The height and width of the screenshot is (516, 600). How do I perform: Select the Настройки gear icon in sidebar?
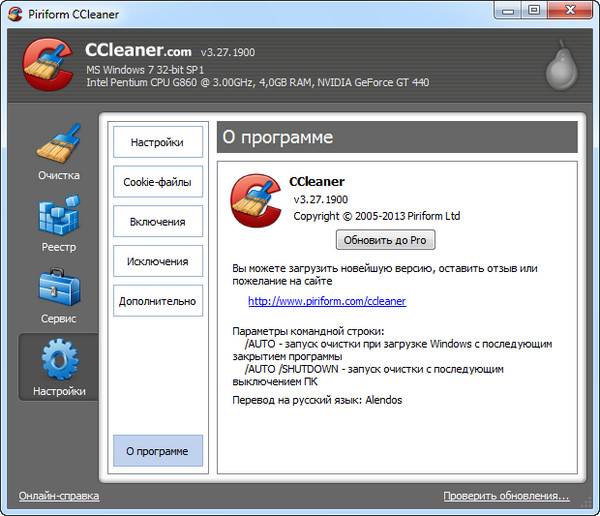point(59,359)
